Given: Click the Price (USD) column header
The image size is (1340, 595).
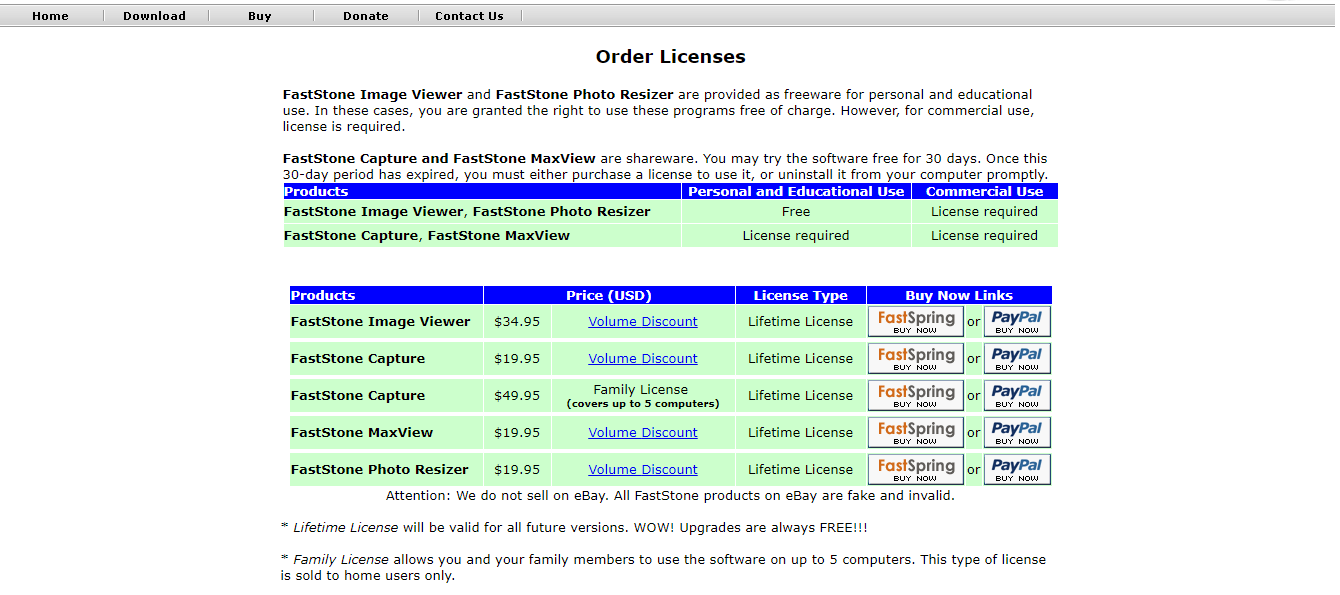Looking at the screenshot, I should 609,296.
